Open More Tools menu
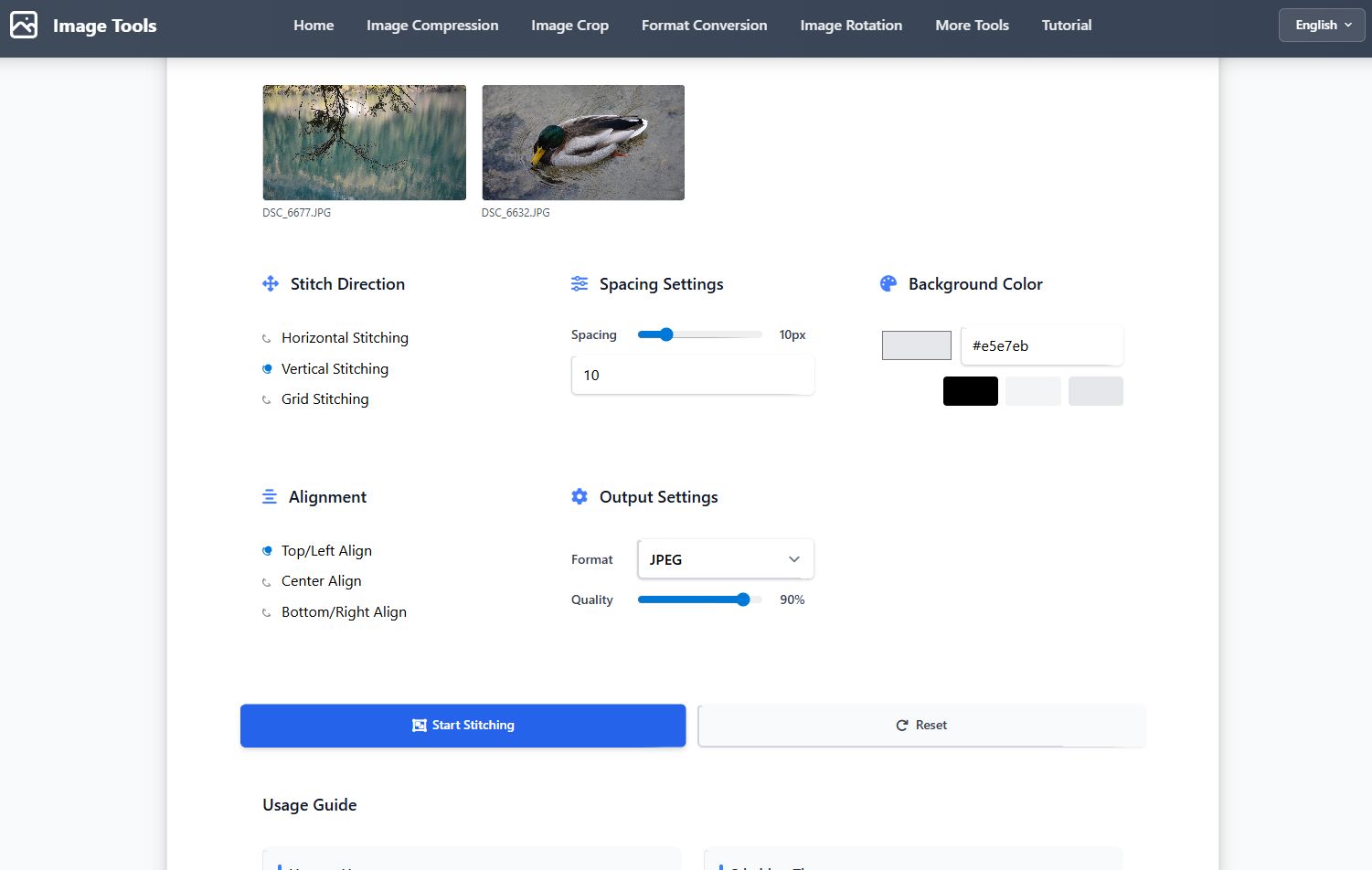Image resolution: width=1372 pixels, height=870 pixels. tap(972, 25)
